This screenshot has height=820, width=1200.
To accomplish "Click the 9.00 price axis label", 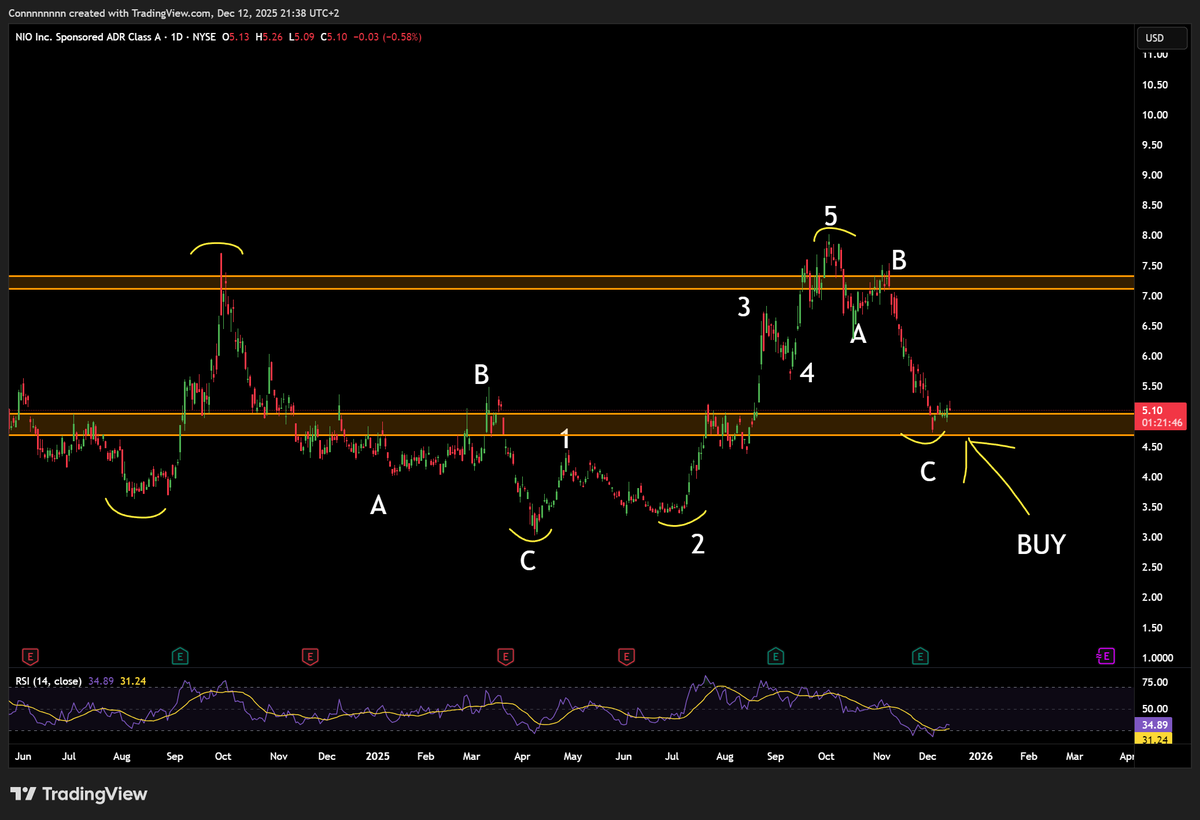I will pos(1153,175).
